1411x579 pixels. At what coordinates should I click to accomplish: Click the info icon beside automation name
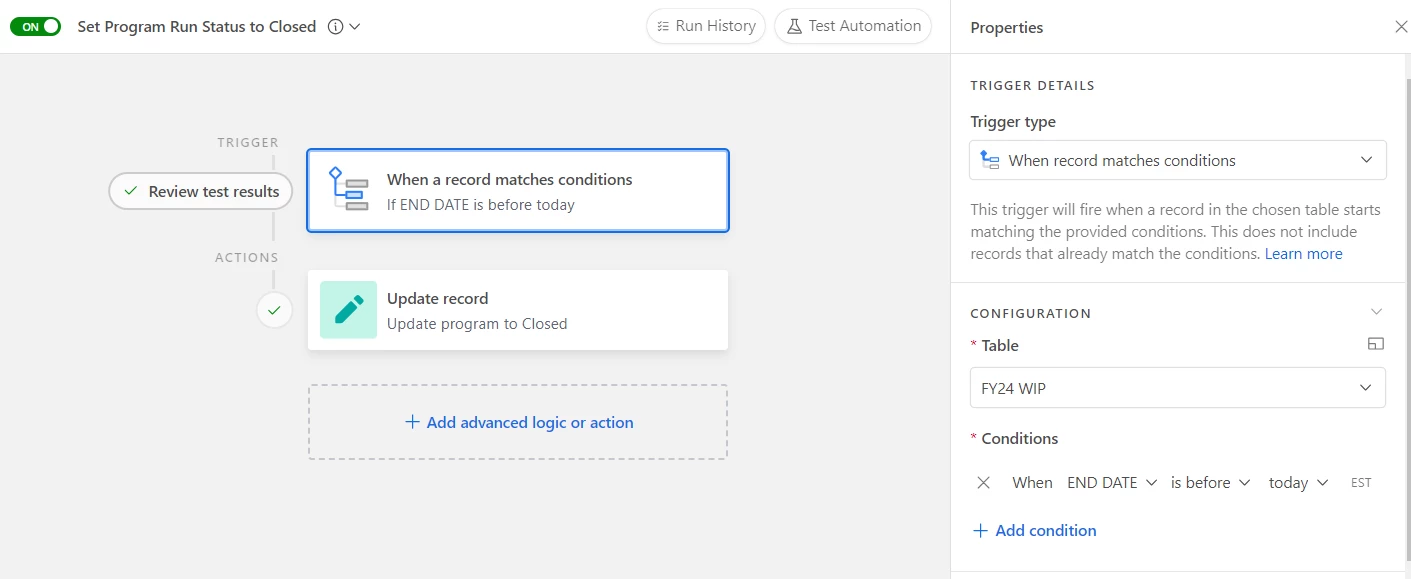(x=335, y=27)
